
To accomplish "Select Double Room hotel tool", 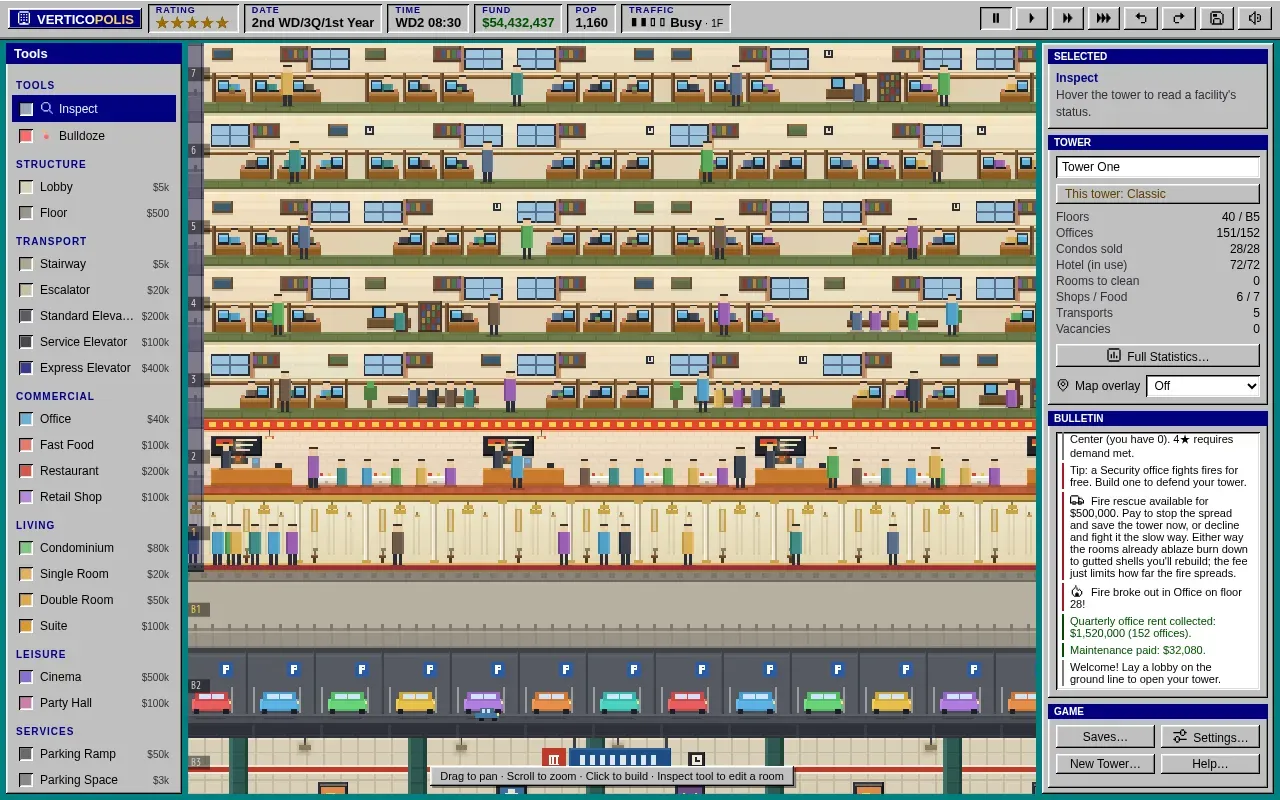I will 94,600.
